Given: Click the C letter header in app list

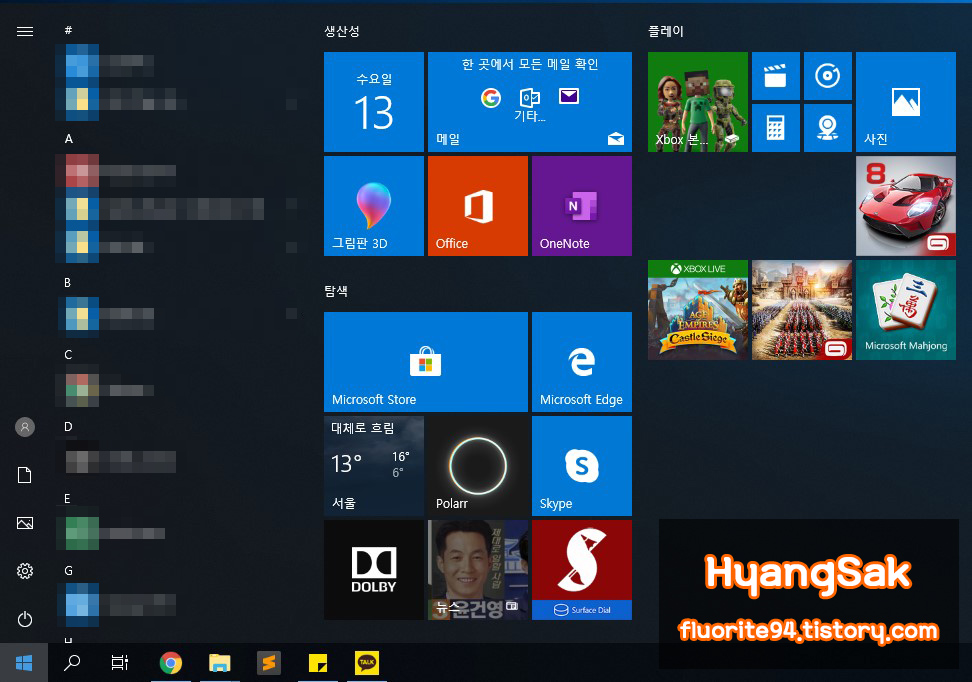Looking at the screenshot, I should pyautogui.click(x=68, y=355).
